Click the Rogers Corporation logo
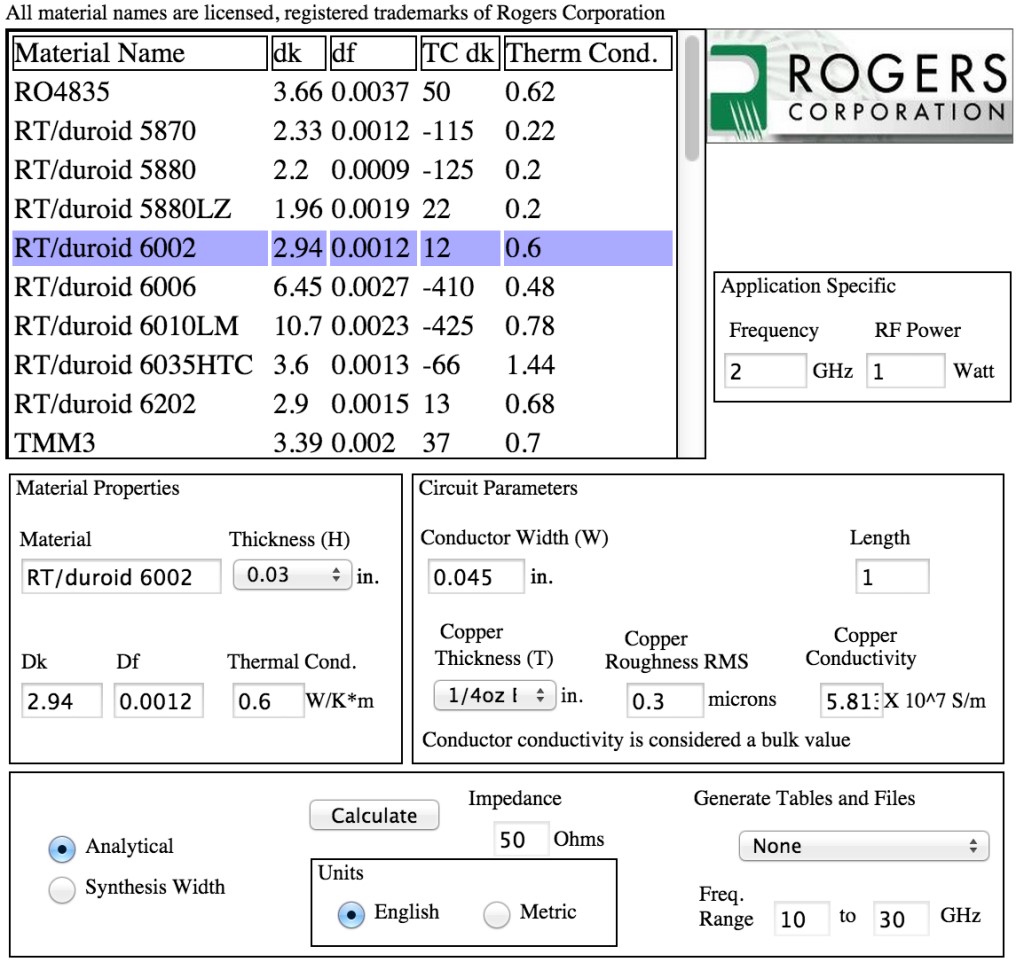The height and width of the screenshot is (970, 1024). [859, 86]
